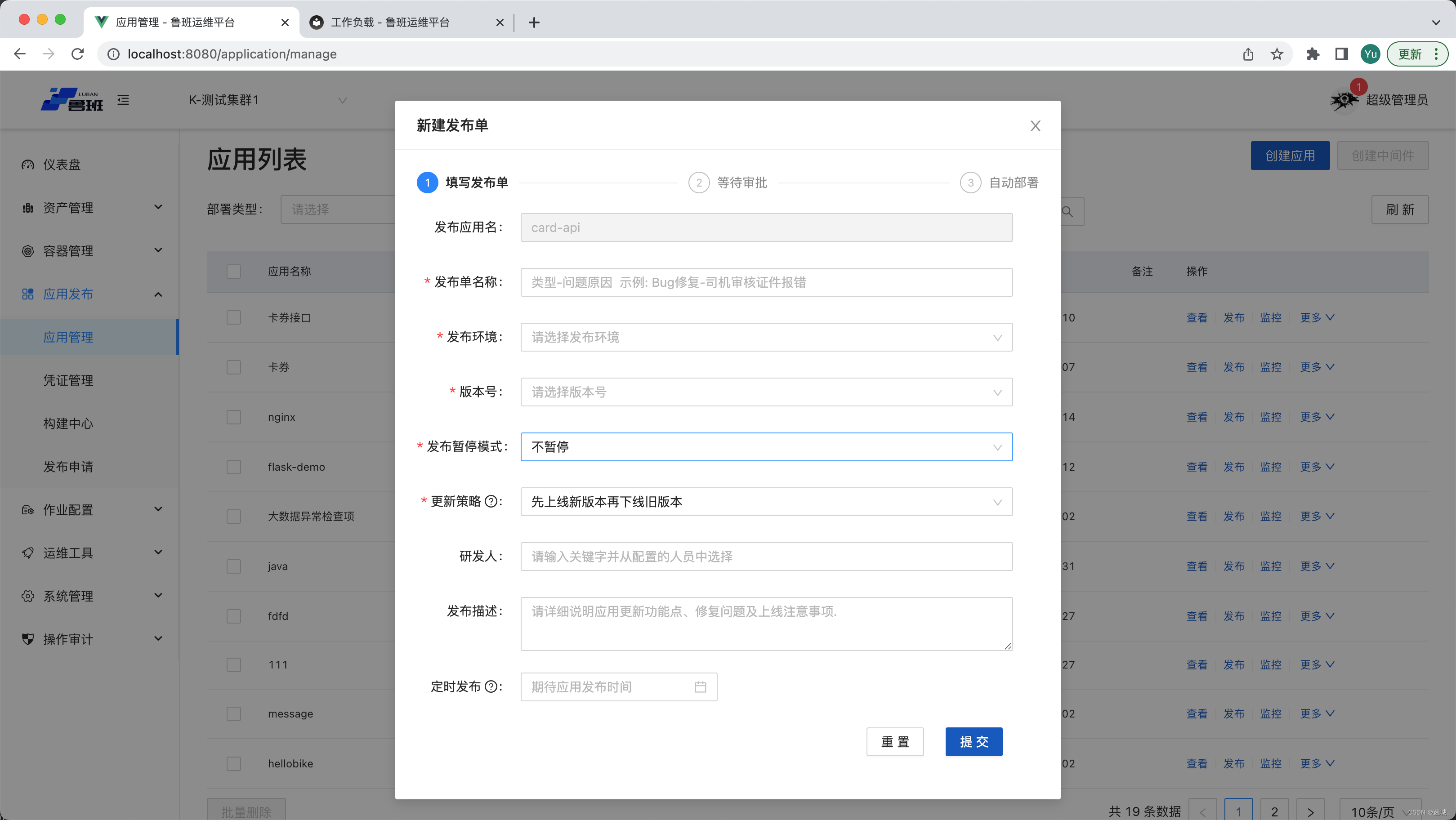Click the help icon next to 定时发布

[491, 686]
